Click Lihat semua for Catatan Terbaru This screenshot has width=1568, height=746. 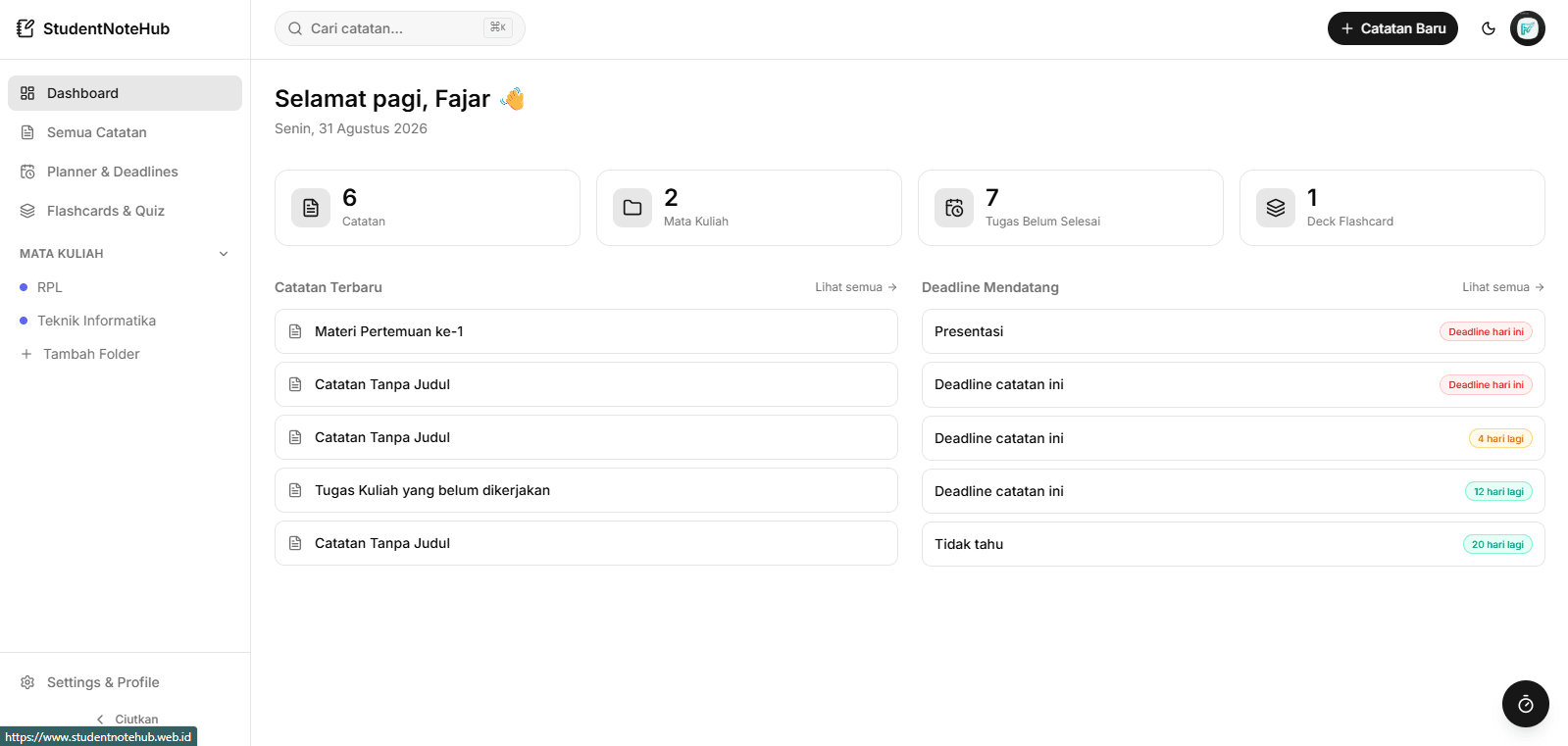click(x=856, y=287)
